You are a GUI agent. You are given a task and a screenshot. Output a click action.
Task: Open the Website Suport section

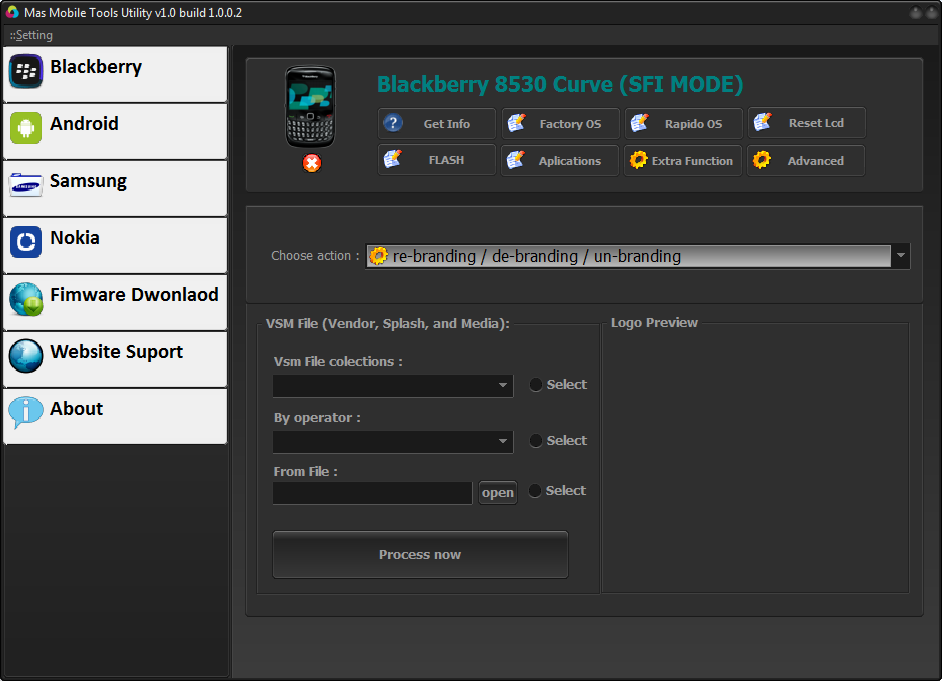(115, 359)
